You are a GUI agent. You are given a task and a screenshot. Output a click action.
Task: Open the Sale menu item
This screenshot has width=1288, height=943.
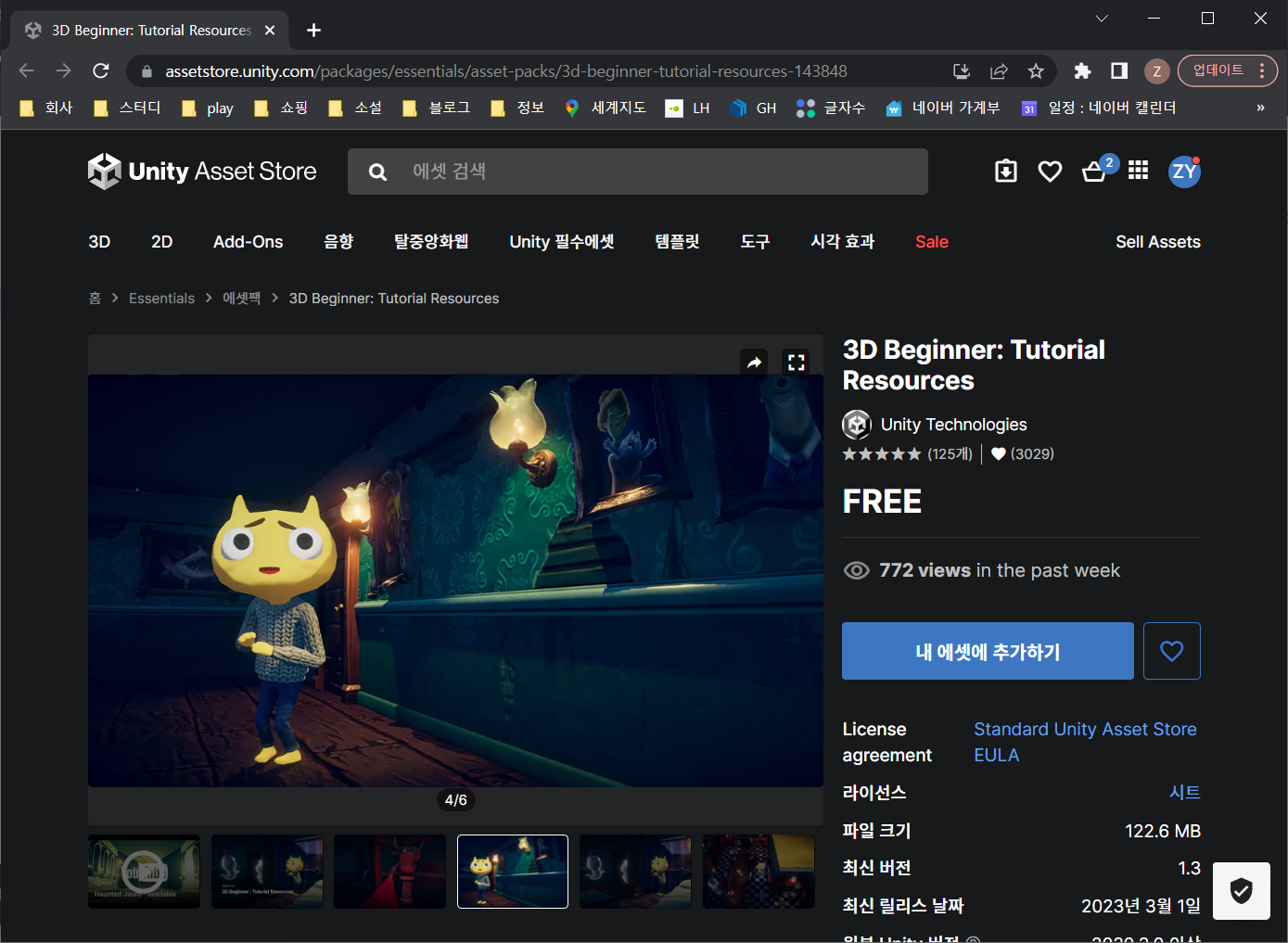pyautogui.click(x=932, y=242)
